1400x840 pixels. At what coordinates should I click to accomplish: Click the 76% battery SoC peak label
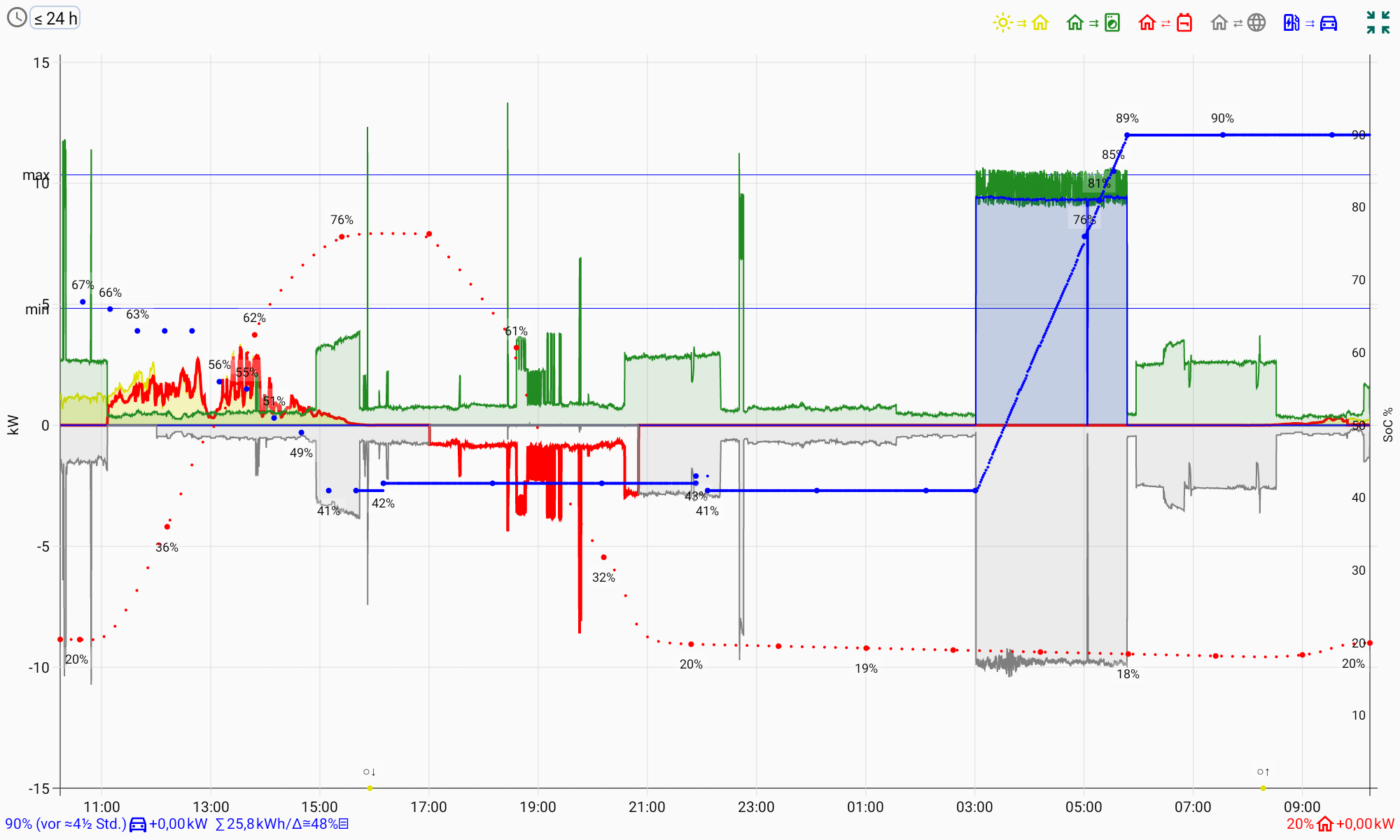(342, 220)
